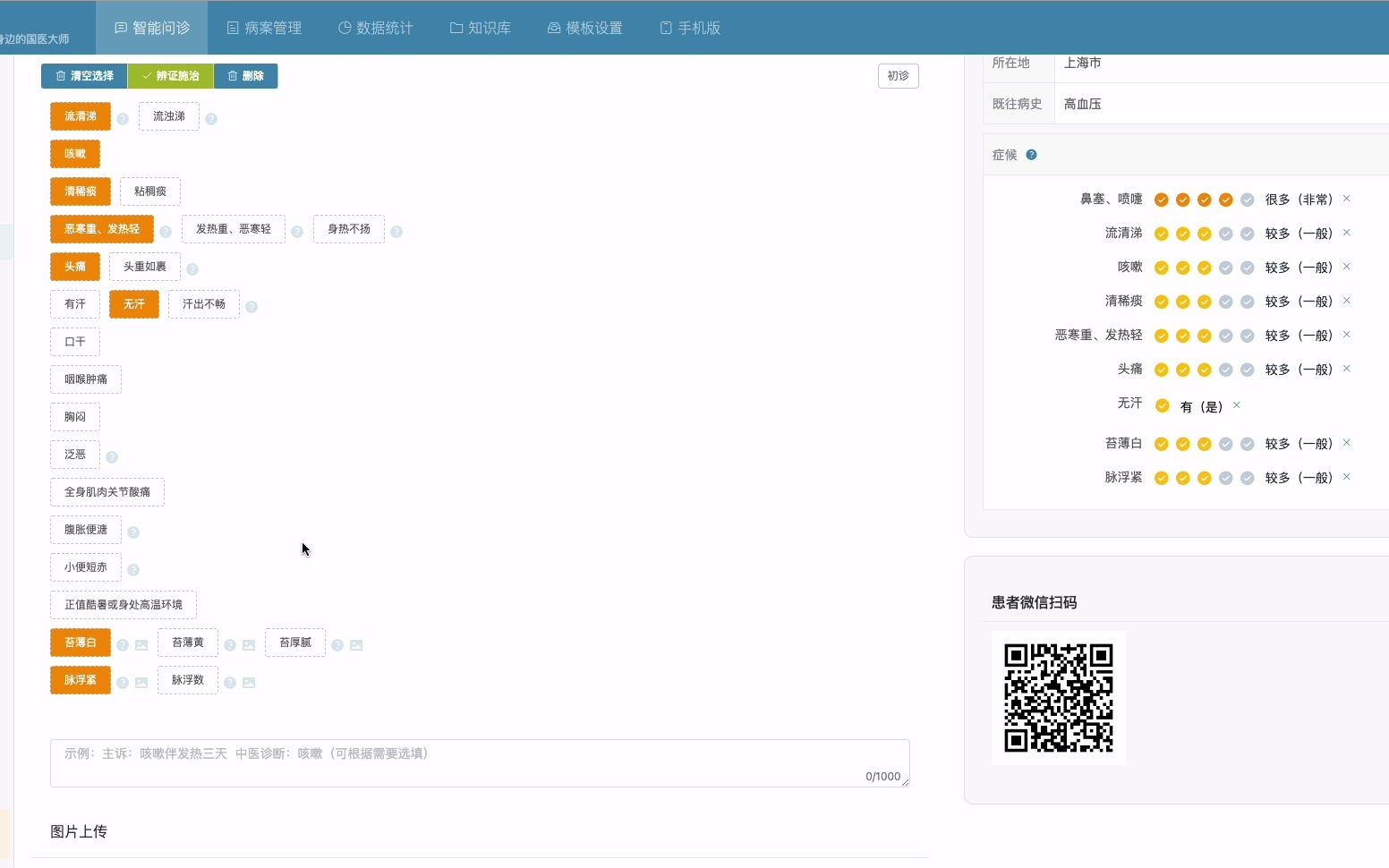
Task: Click the 辨证施治 button
Action: coord(170,76)
